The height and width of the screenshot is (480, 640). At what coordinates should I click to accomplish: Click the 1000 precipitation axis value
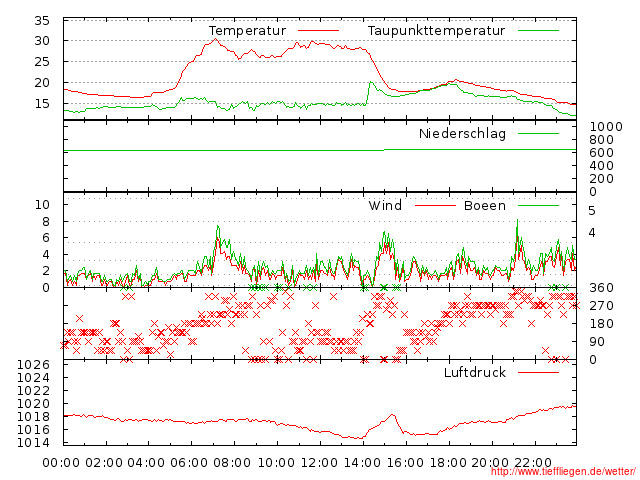click(606, 127)
